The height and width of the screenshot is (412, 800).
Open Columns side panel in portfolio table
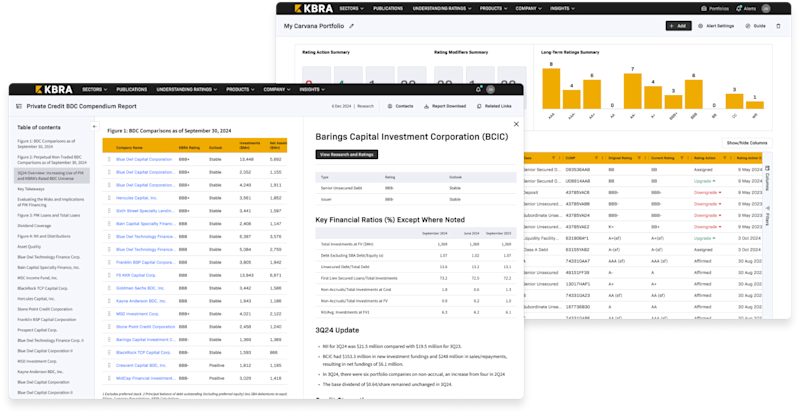(767, 178)
